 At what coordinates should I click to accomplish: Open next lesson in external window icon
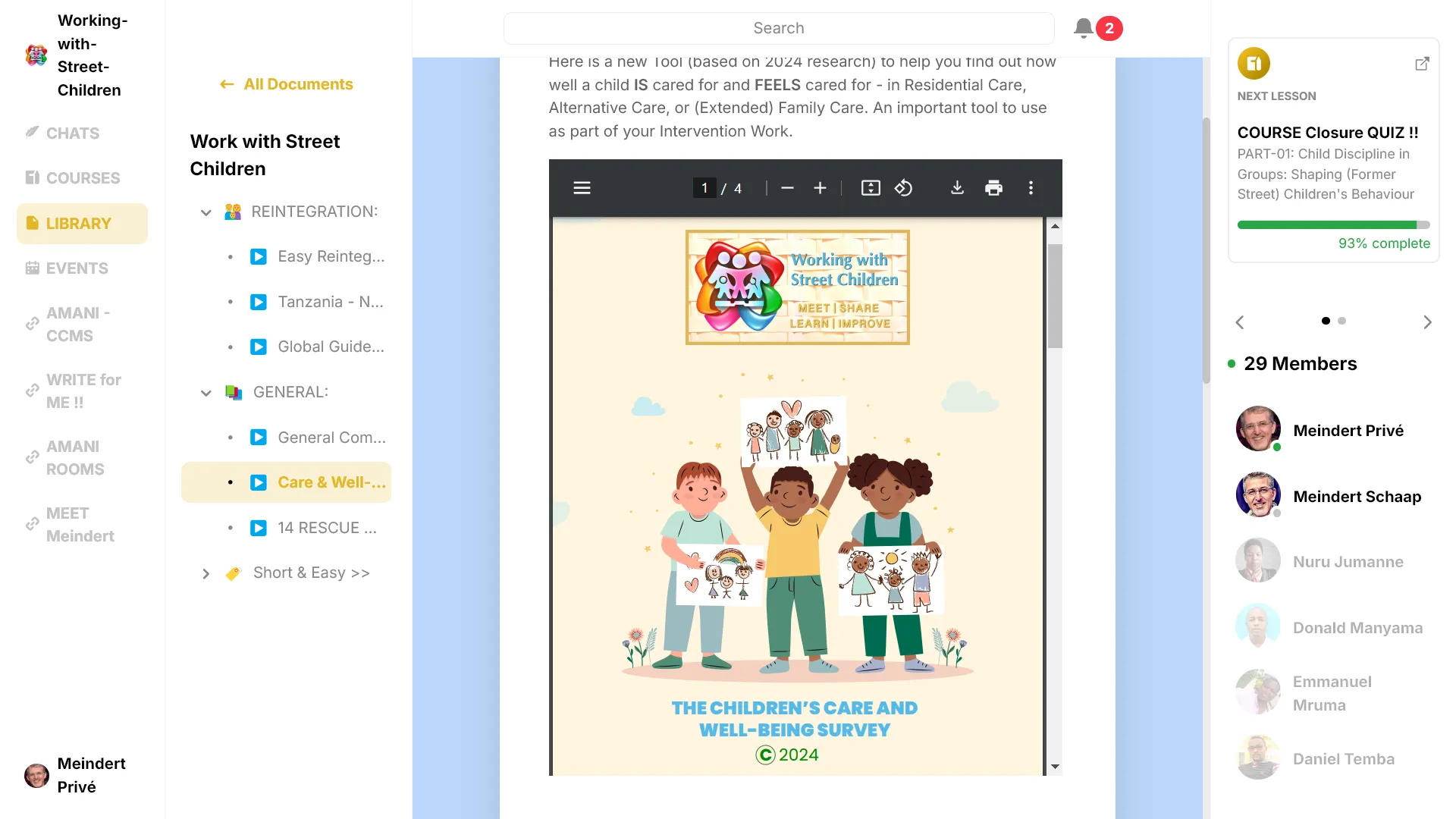point(1422,64)
